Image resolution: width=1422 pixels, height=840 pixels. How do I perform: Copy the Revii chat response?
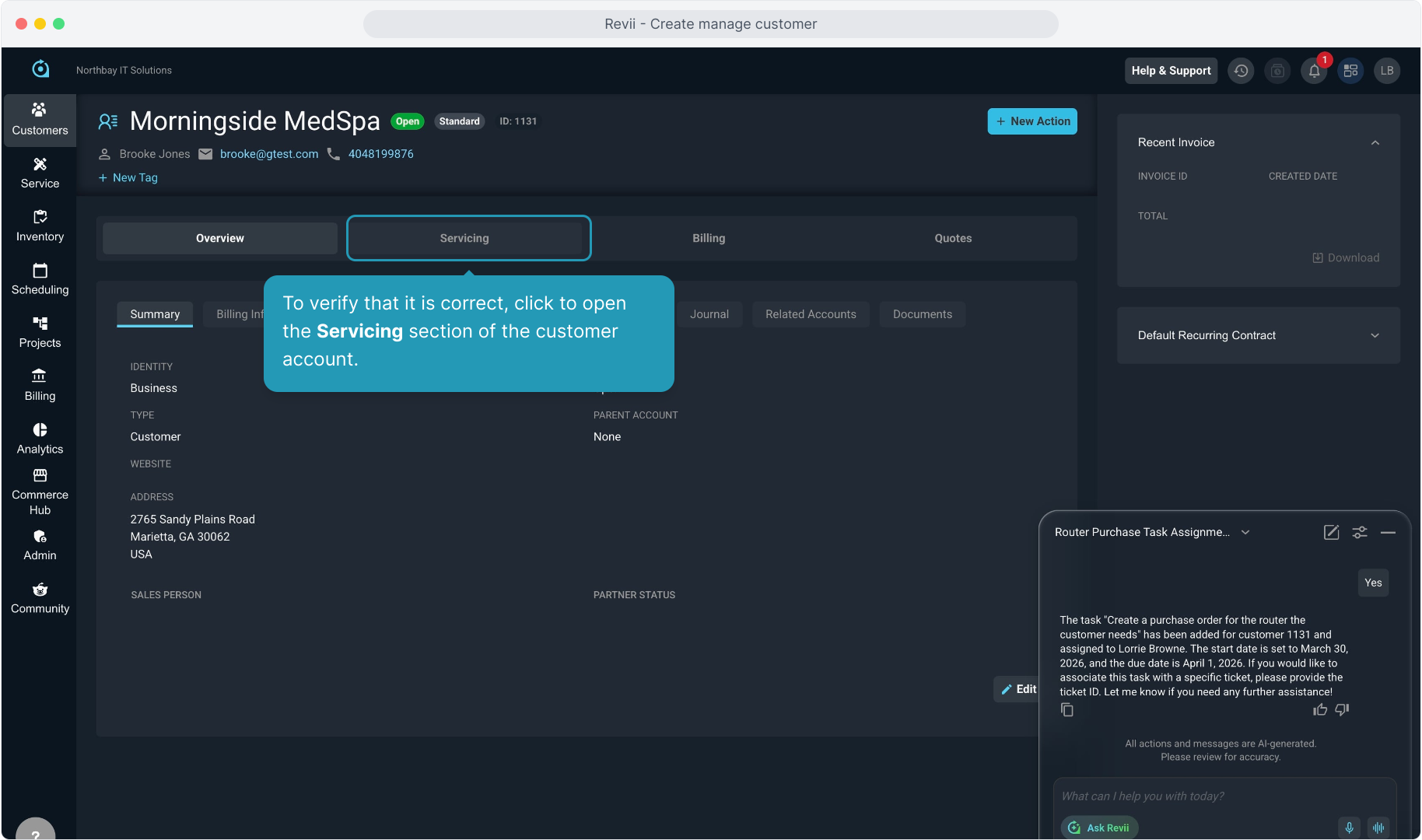1067,710
